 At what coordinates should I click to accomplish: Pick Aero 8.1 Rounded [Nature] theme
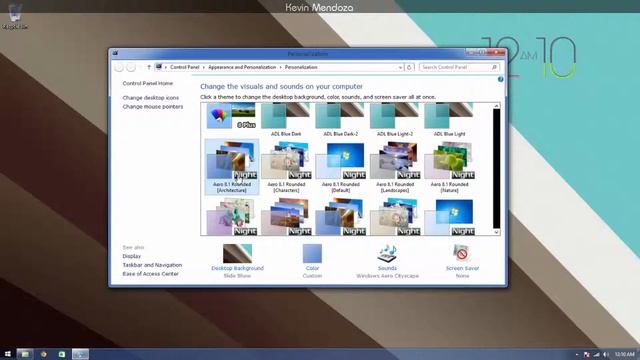click(449, 167)
